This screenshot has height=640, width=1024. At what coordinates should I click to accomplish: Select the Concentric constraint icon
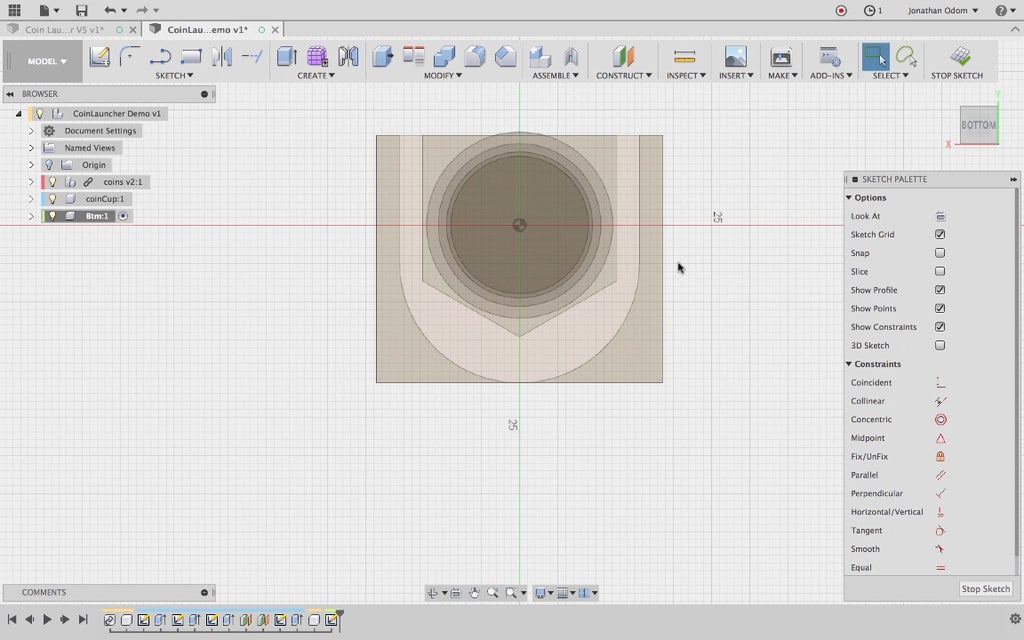pyautogui.click(x=940, y=420)
